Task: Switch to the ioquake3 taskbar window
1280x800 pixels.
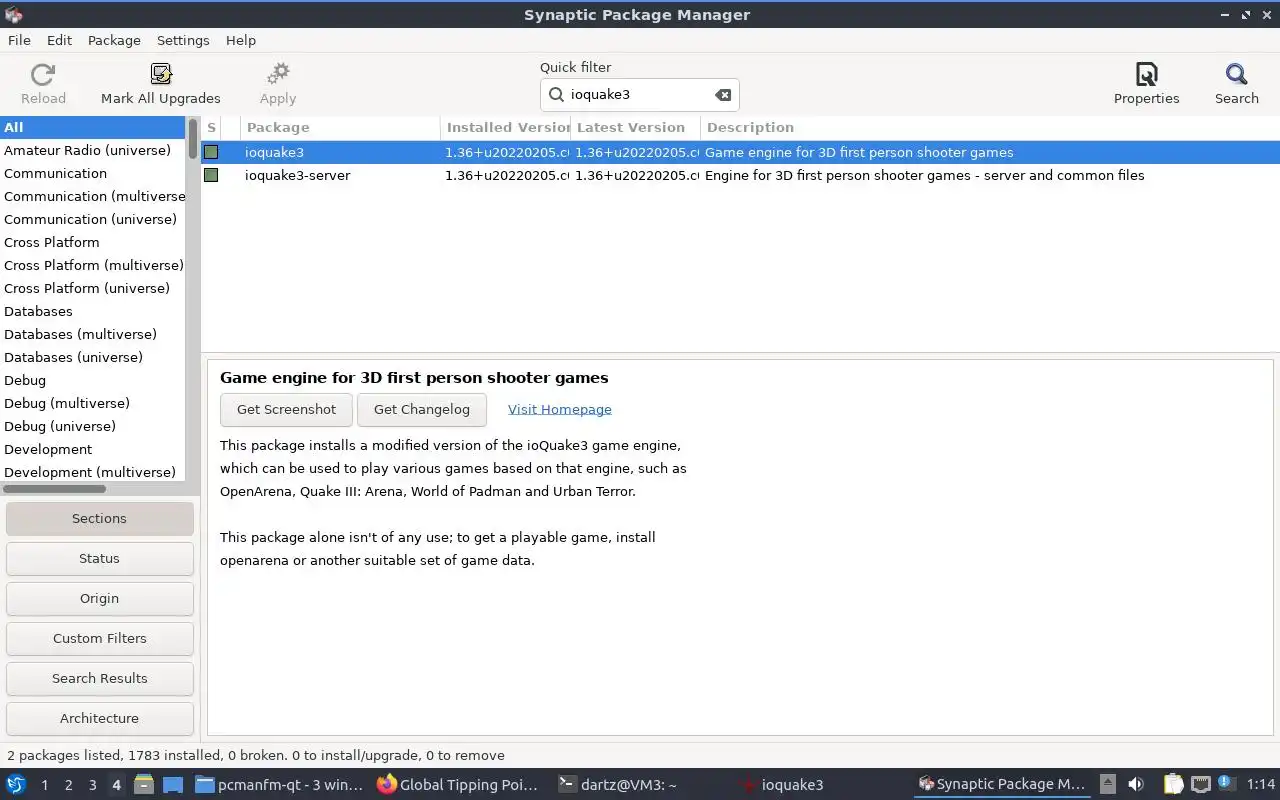Action: pyautogui.click(x=820, y=784)
